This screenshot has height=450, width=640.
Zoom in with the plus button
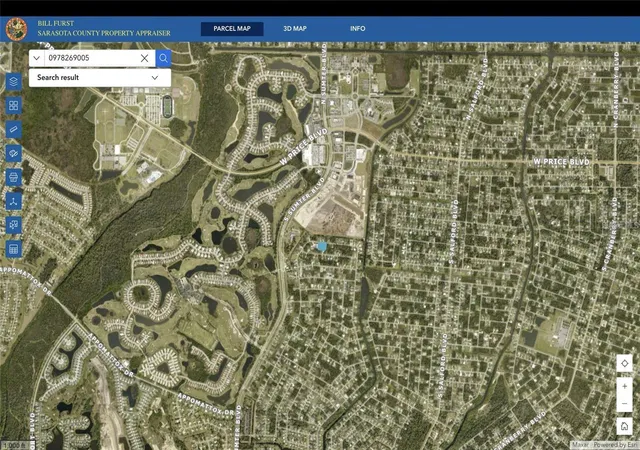tap(624, 386)
